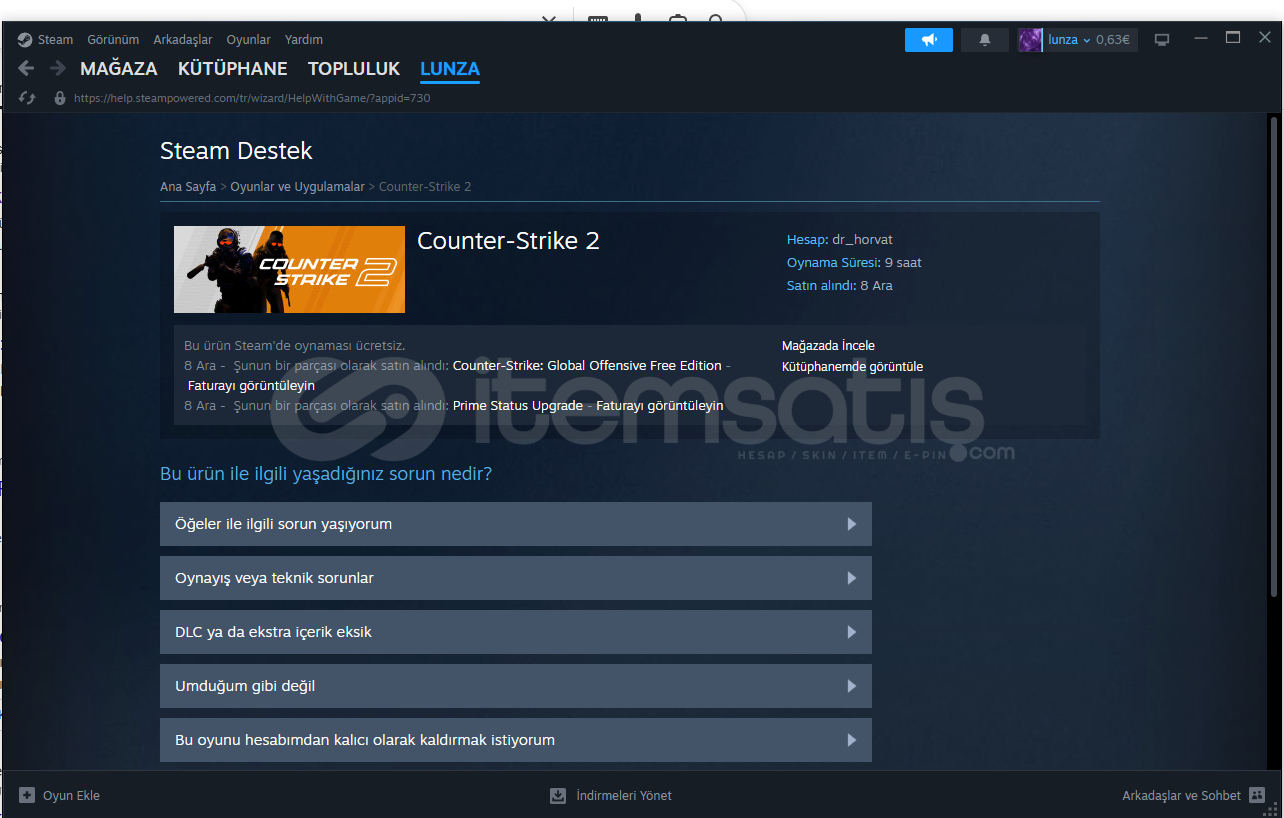Click the 'Oyun Ekle' label
The image size is (1284, 818).
click(x=71, y=796)
